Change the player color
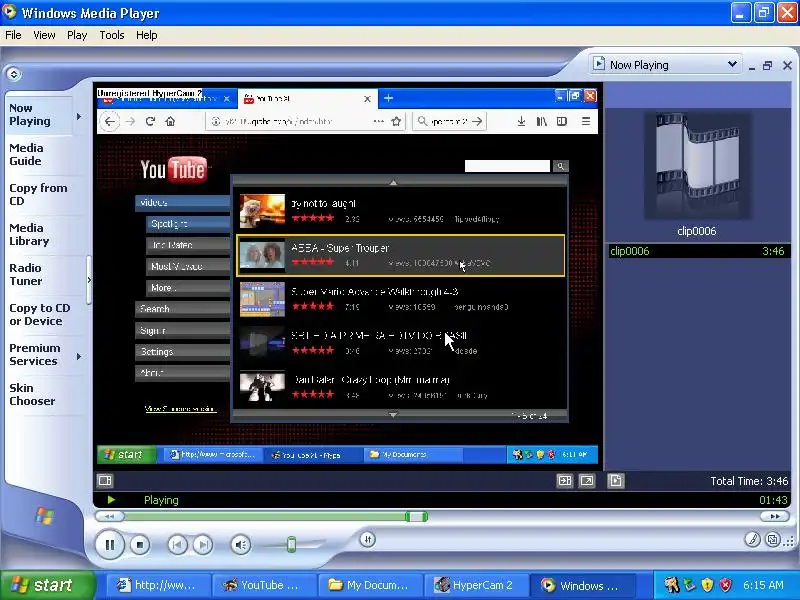800x600 pixels. tap(752, 539)
